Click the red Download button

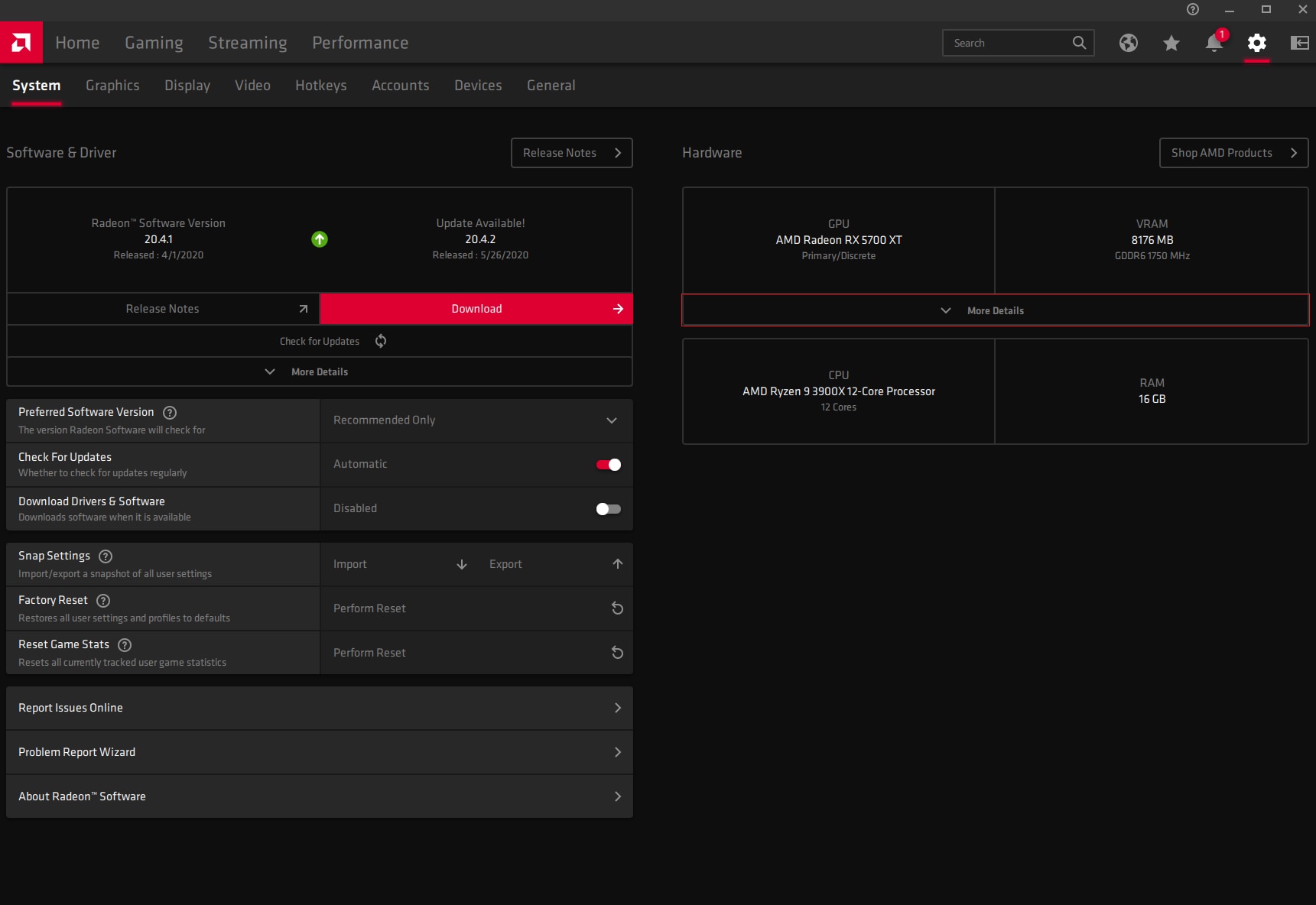tap(476, 309)
